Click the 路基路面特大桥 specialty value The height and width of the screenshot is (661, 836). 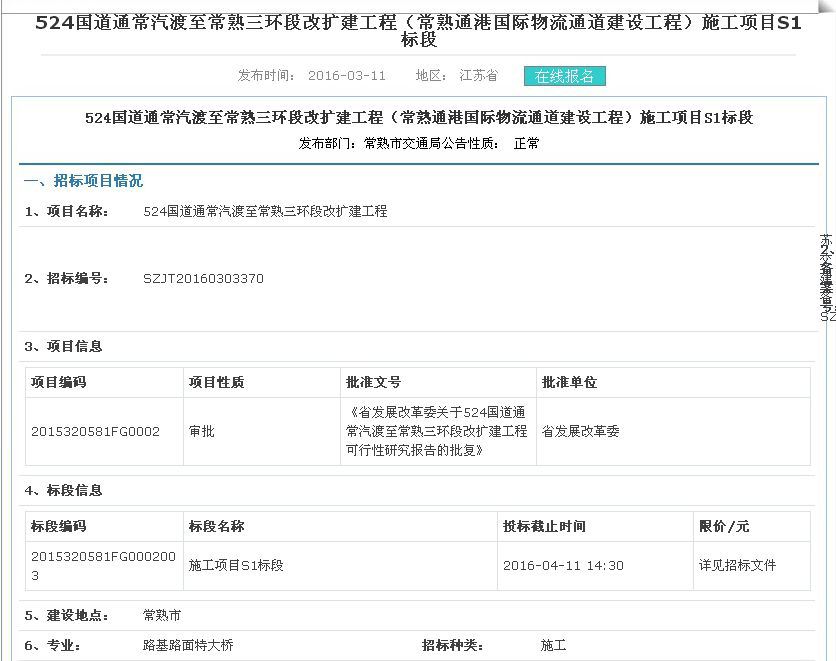(188, 646)
